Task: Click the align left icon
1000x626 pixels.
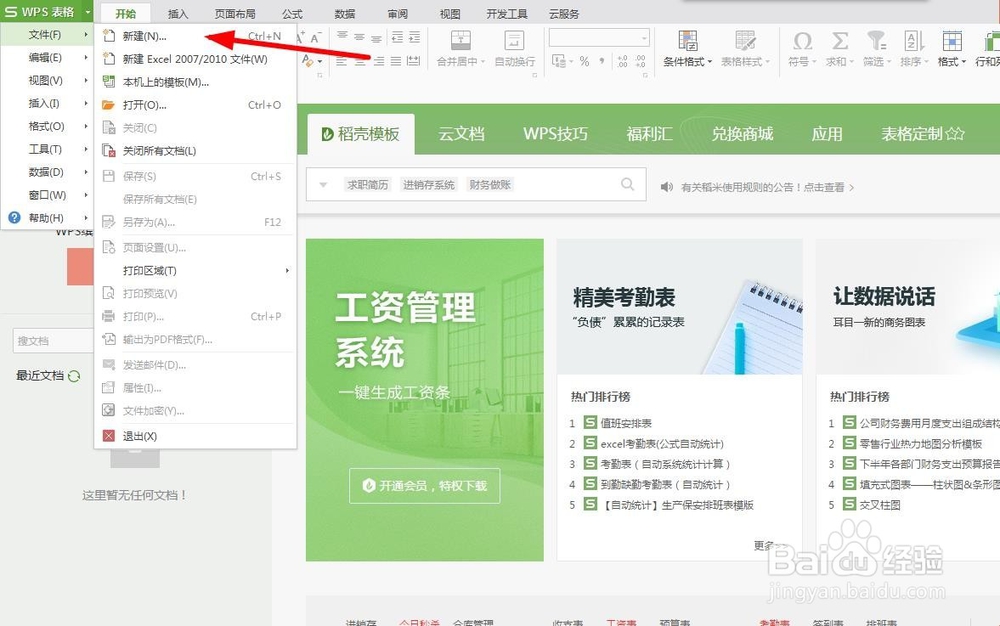Action: click(x=342, y=61)
